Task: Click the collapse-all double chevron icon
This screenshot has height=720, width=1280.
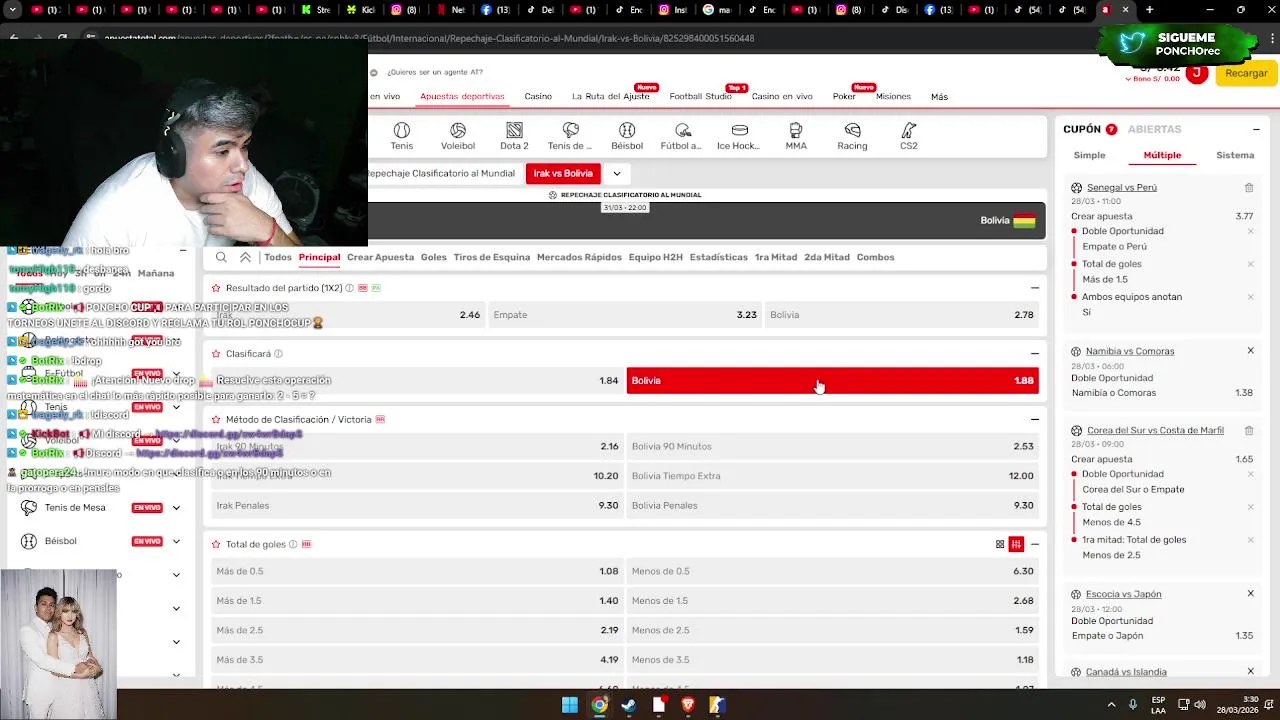Action: point(245,257)
